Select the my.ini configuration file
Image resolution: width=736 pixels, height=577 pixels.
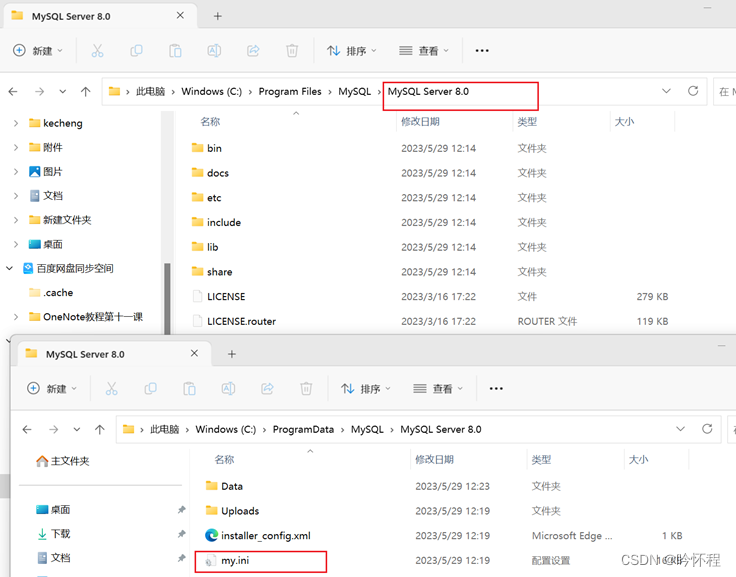[x=228, y=561]
